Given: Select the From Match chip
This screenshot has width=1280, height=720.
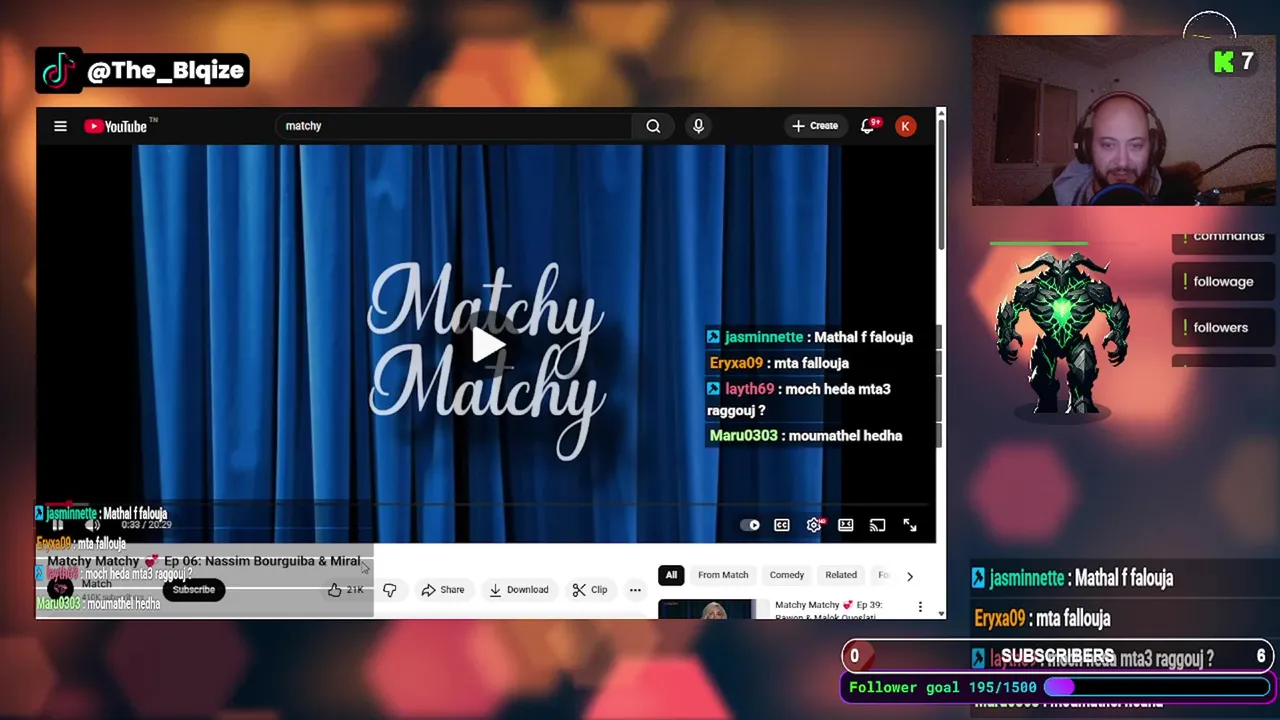Looking at the screenshot, I should click(x=723, y=575).
